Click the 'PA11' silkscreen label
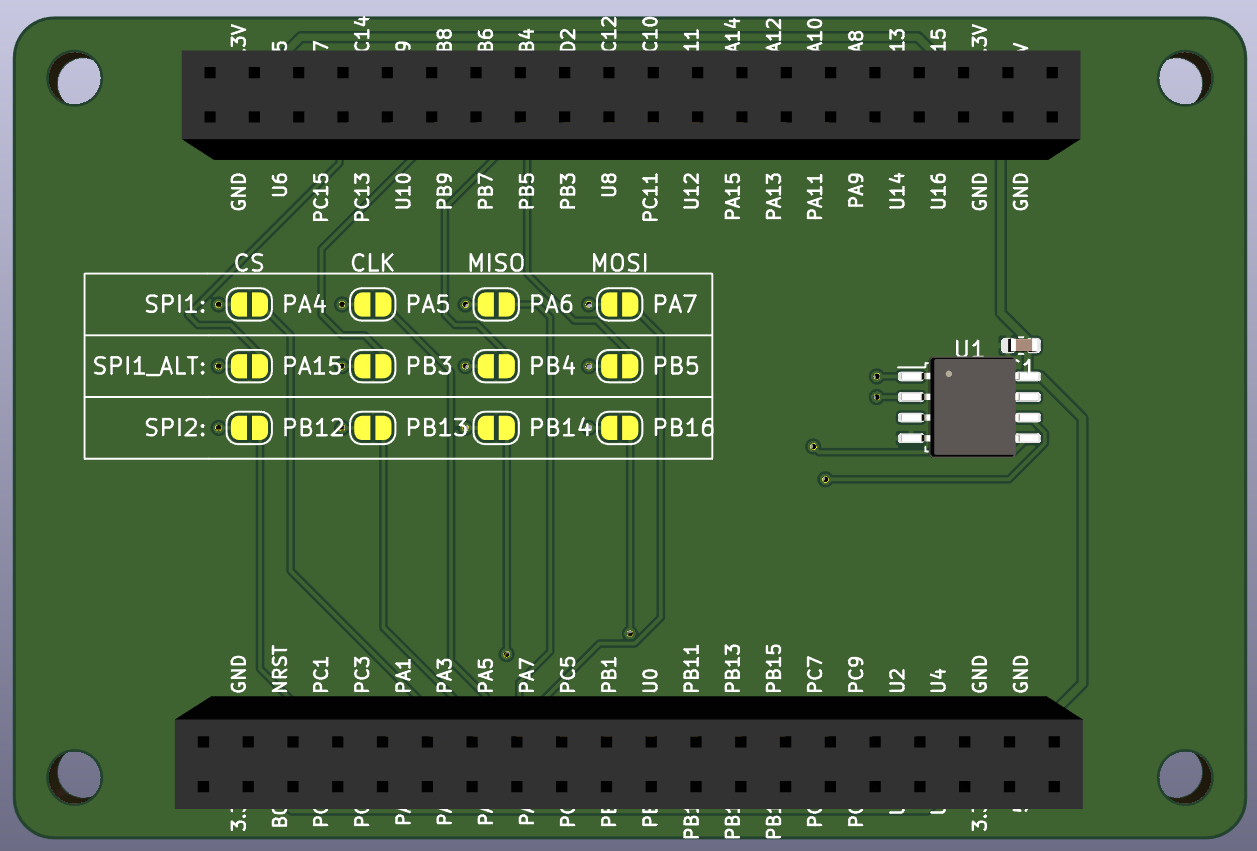This screenshot has width=1257, height=851. (x=815, y=196)
